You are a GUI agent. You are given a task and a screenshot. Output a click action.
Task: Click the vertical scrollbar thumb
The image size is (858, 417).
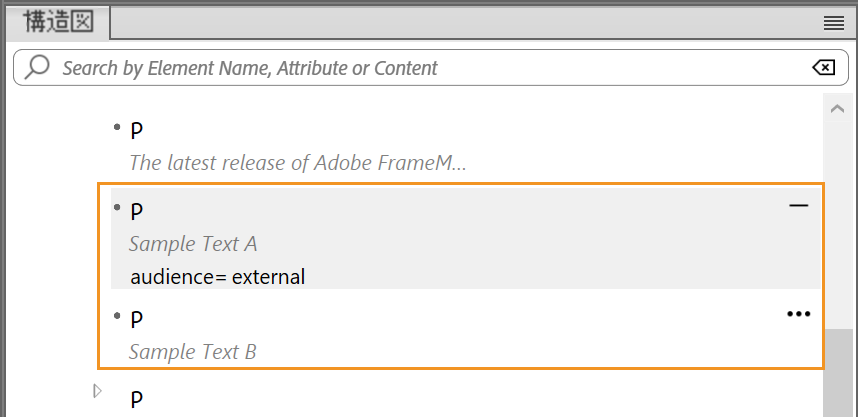pyautogui.click(x=837, y=372)
